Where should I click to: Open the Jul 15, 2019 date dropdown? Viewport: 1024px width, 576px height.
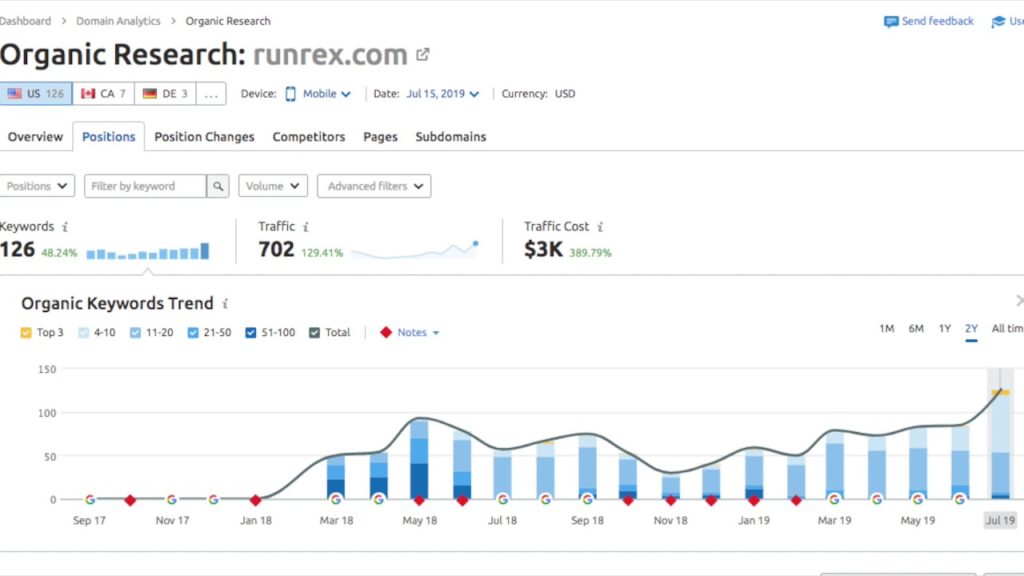click(443, 94)
